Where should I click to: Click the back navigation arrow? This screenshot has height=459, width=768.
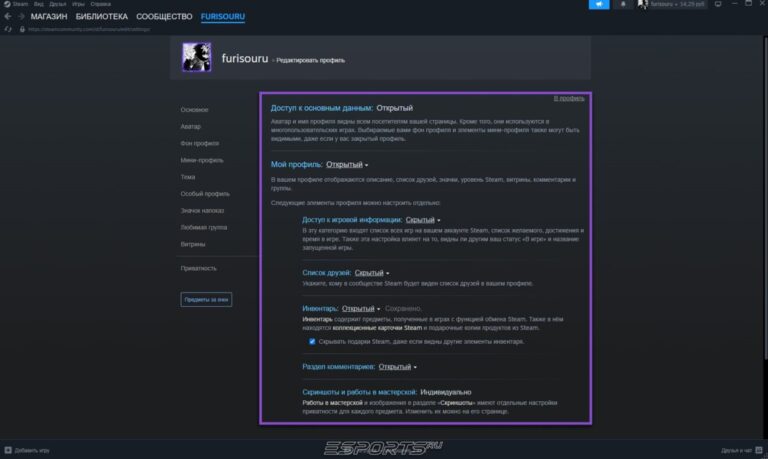point(8,17)
